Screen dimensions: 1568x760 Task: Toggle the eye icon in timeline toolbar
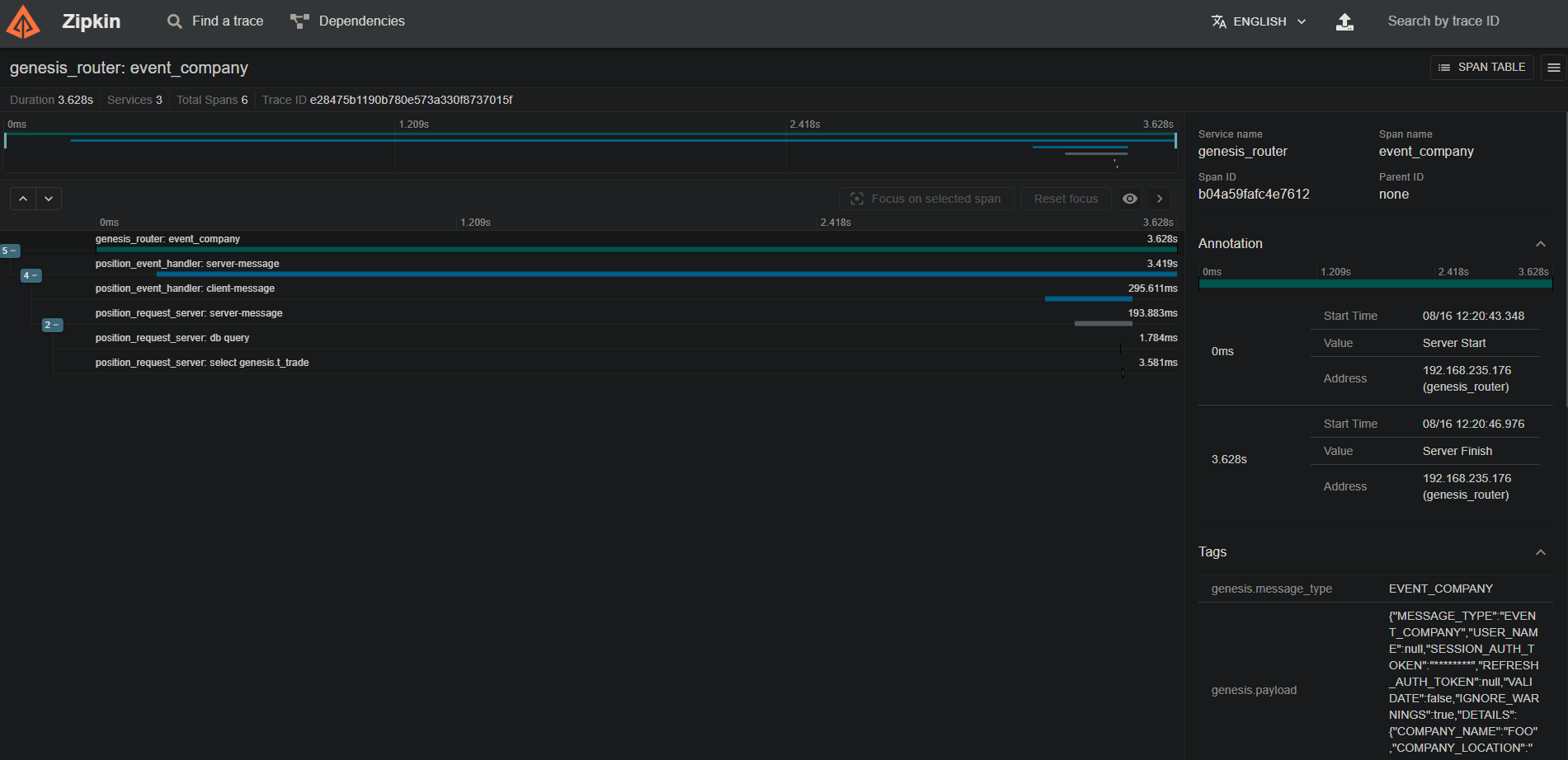[1130, 199]
